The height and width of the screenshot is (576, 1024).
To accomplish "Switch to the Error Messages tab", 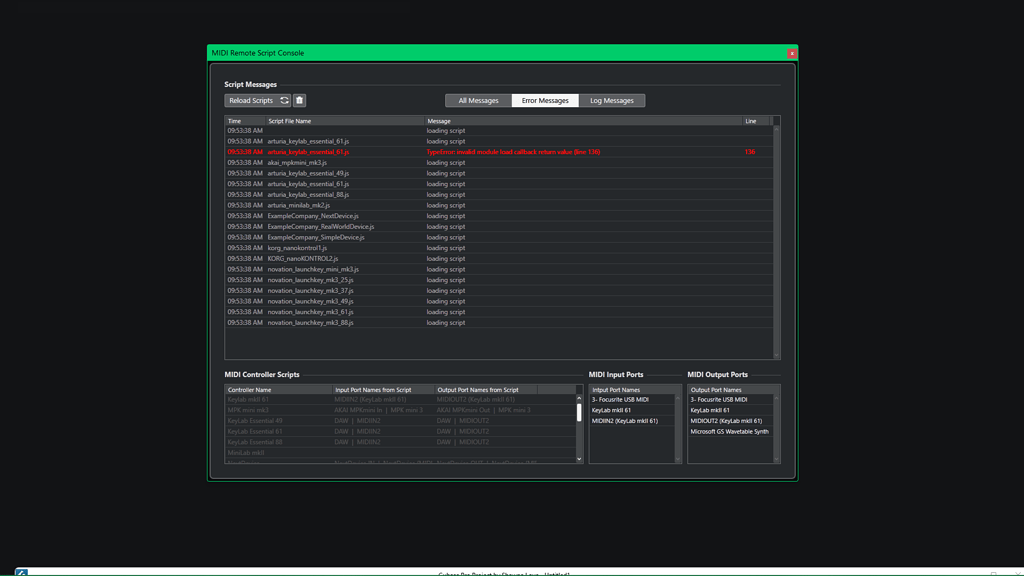I will 544,100.
